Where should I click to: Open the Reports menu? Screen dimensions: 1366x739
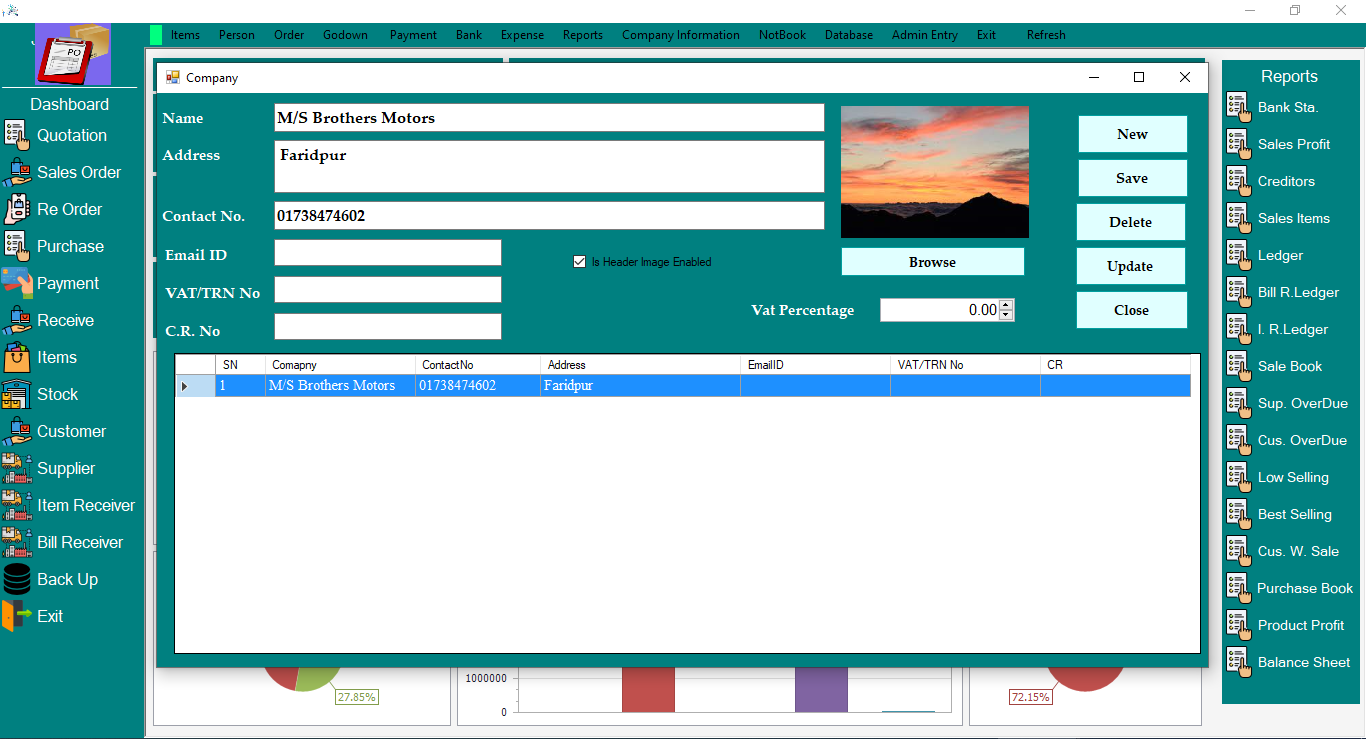582,34
